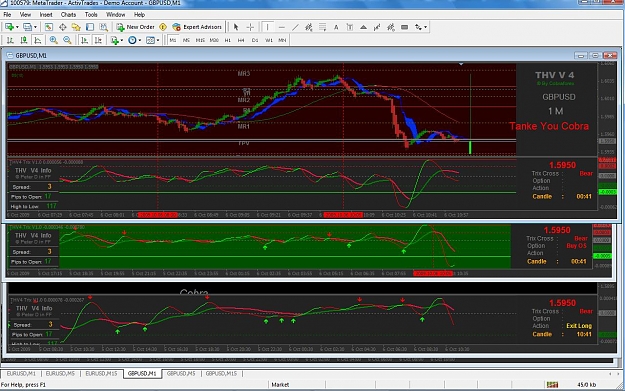Viewport: 625px width, 391px height.
Task: Set timeframe to M15
Action: coord(200,40)
